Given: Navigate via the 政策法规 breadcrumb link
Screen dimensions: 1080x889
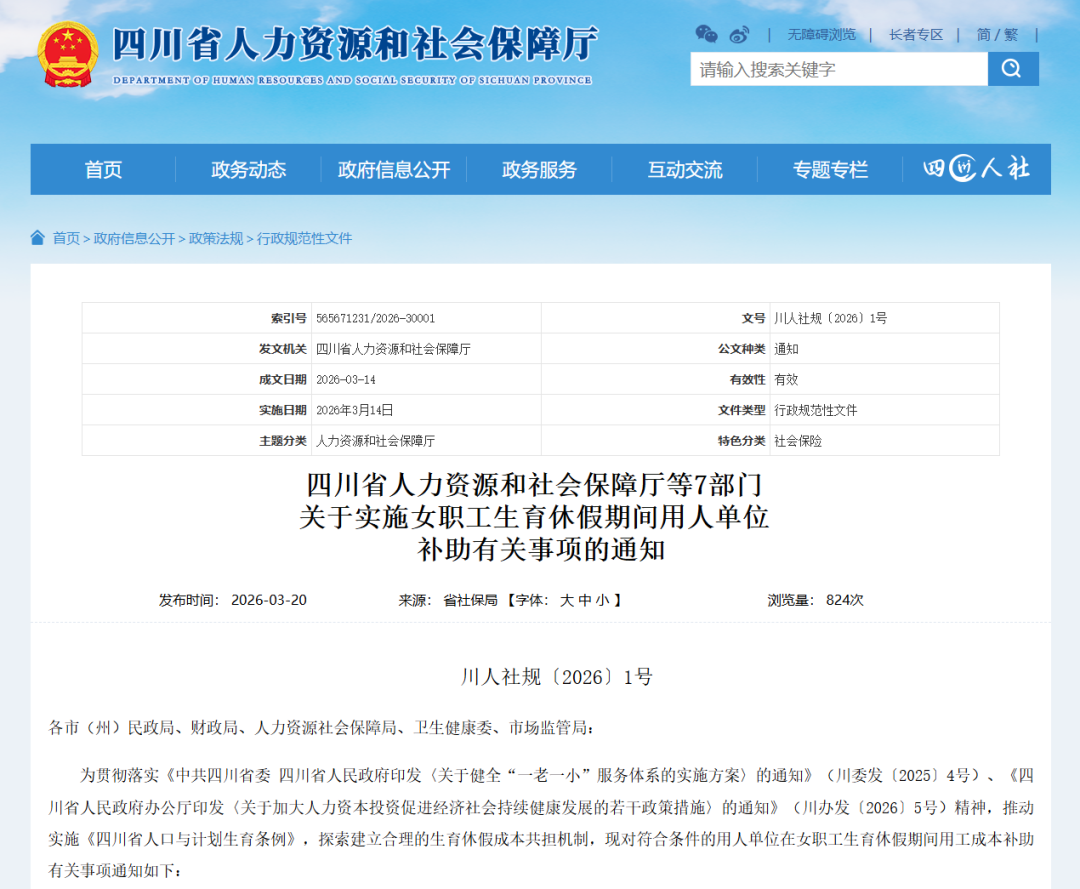Looking at the screenshot, I should (216, 238).
